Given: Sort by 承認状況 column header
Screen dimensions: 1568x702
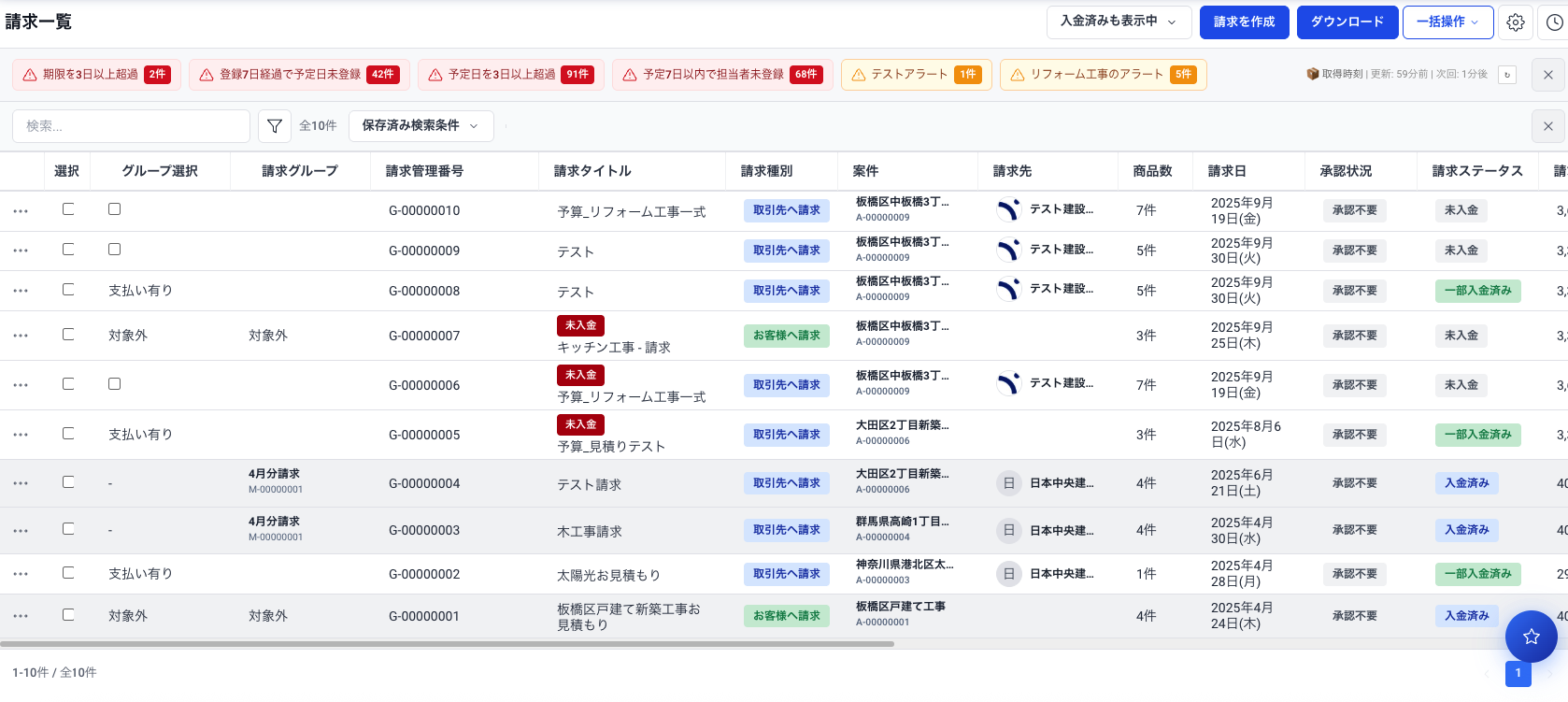Looking at the screenshot, I should [1346, 171].
